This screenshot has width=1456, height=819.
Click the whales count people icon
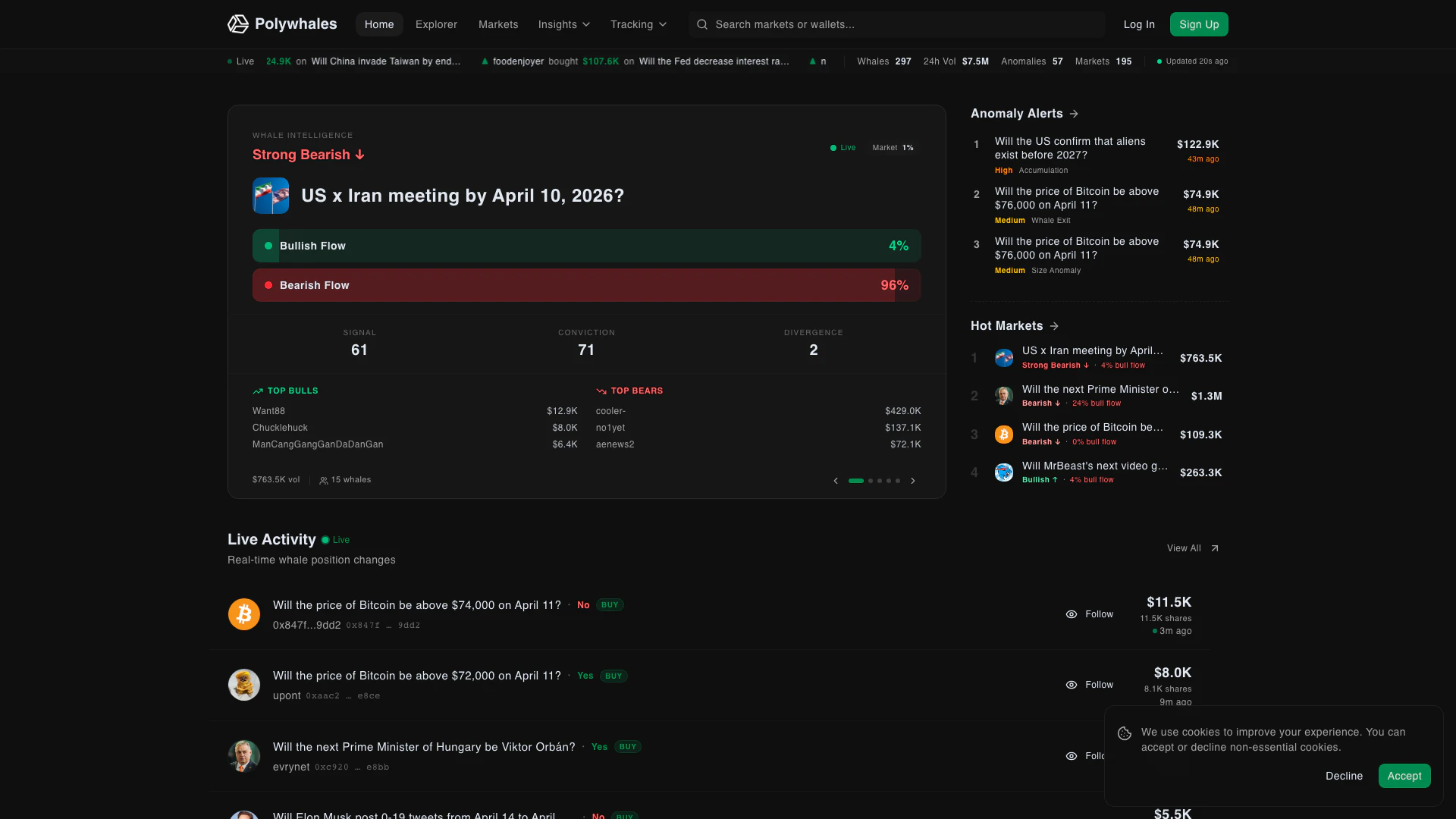tap(324, 480)
